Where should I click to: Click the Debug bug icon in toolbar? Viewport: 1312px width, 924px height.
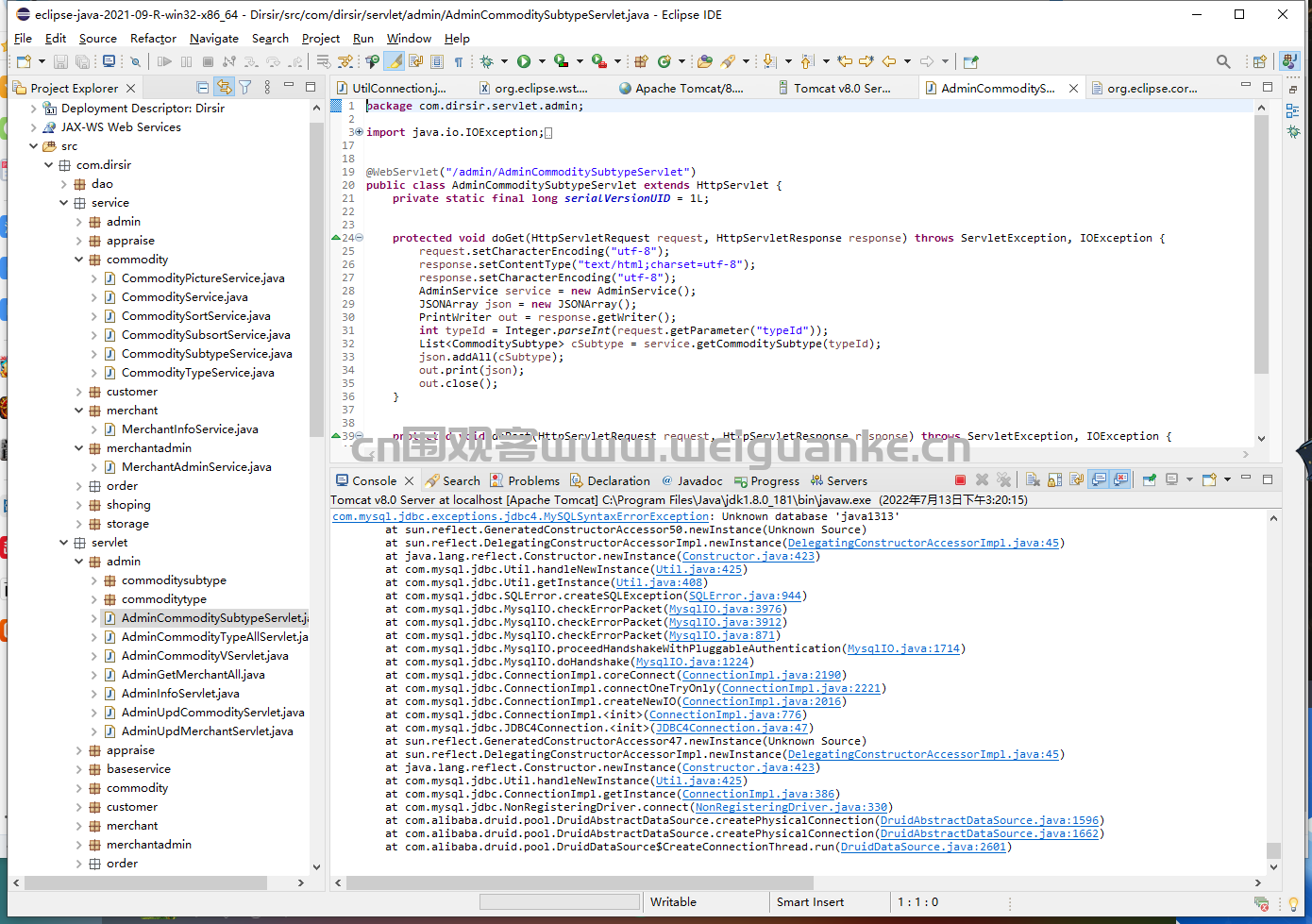(x=487, y=61)
